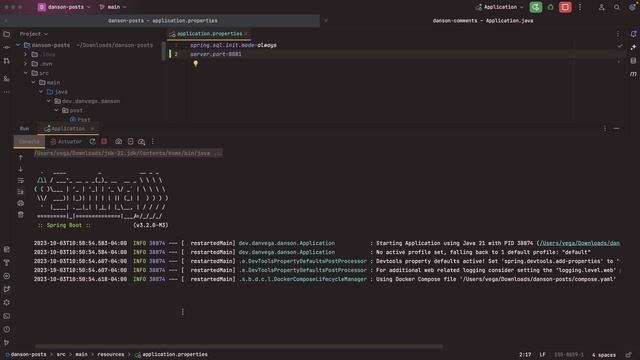Viewport: 640px width, 360px height.
Task: Open danson-posts project dropdown
Action: [x=64, y=7]
